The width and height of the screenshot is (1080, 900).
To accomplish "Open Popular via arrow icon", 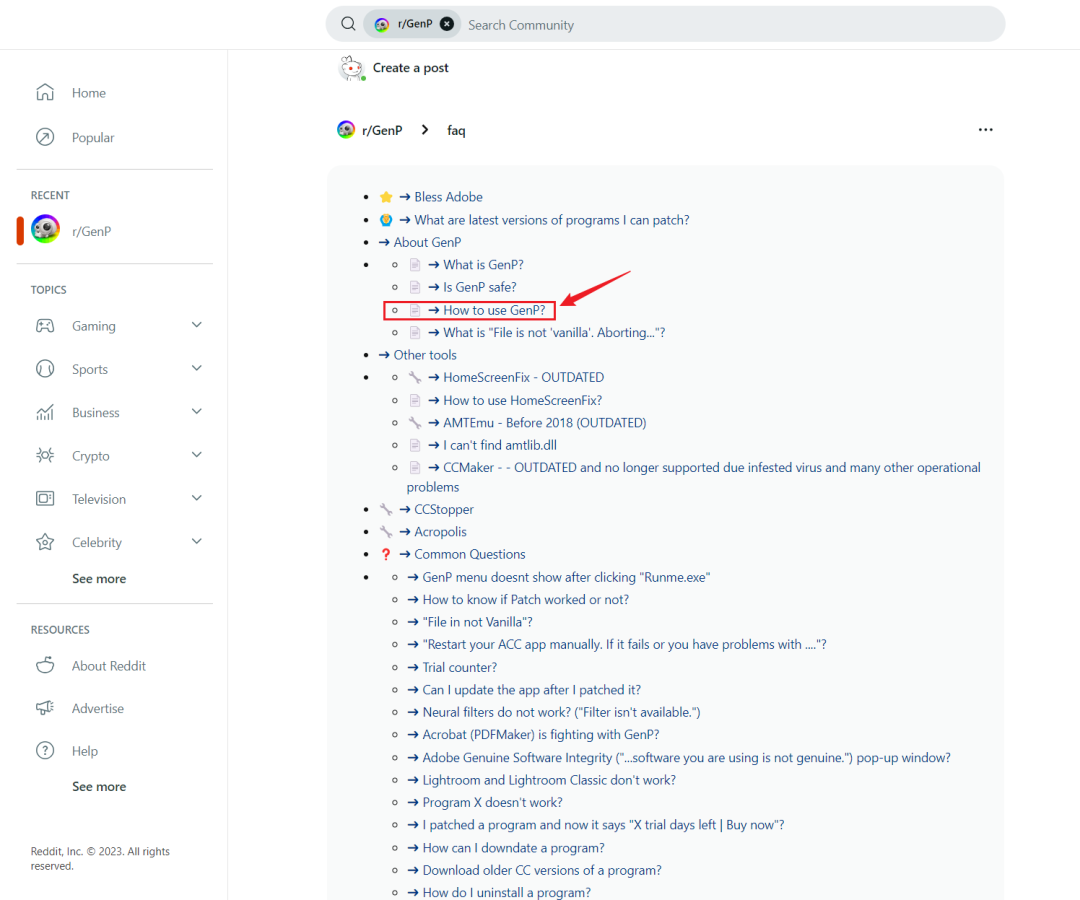I will tap(45, 138).
